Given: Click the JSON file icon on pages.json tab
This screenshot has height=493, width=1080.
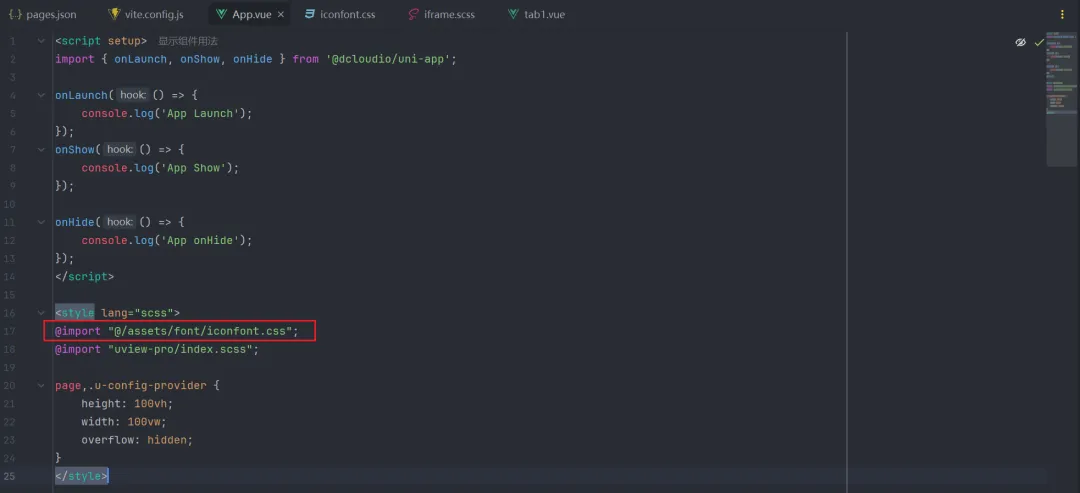Looking at the screenshot, I should pos(15,14).
